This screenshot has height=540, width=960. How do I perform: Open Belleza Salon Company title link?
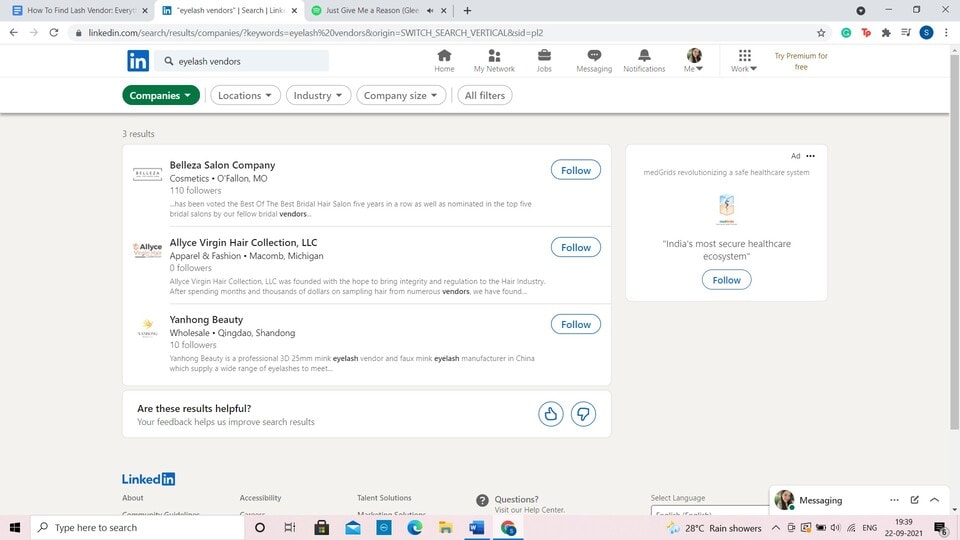[x=222, y=165]
